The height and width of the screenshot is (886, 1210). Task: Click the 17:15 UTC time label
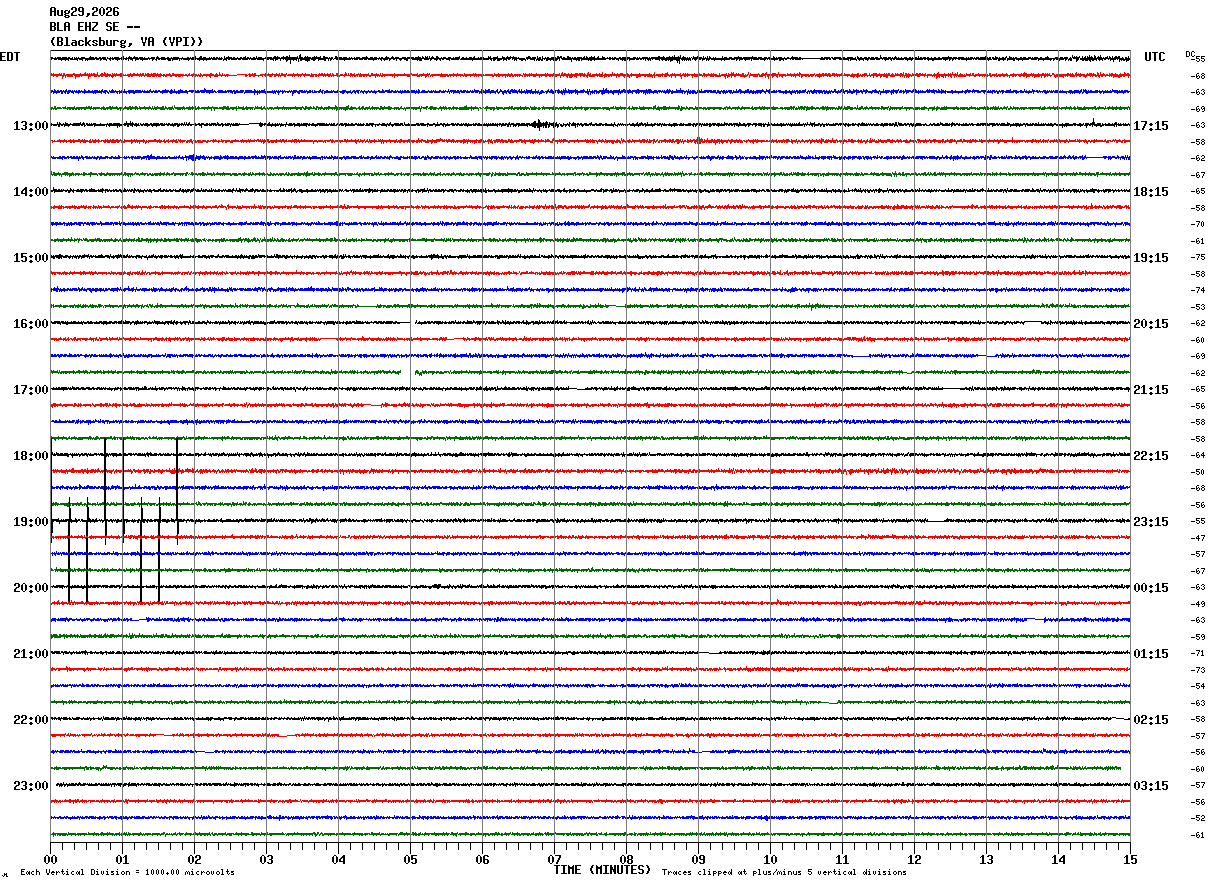(1151, 126)
